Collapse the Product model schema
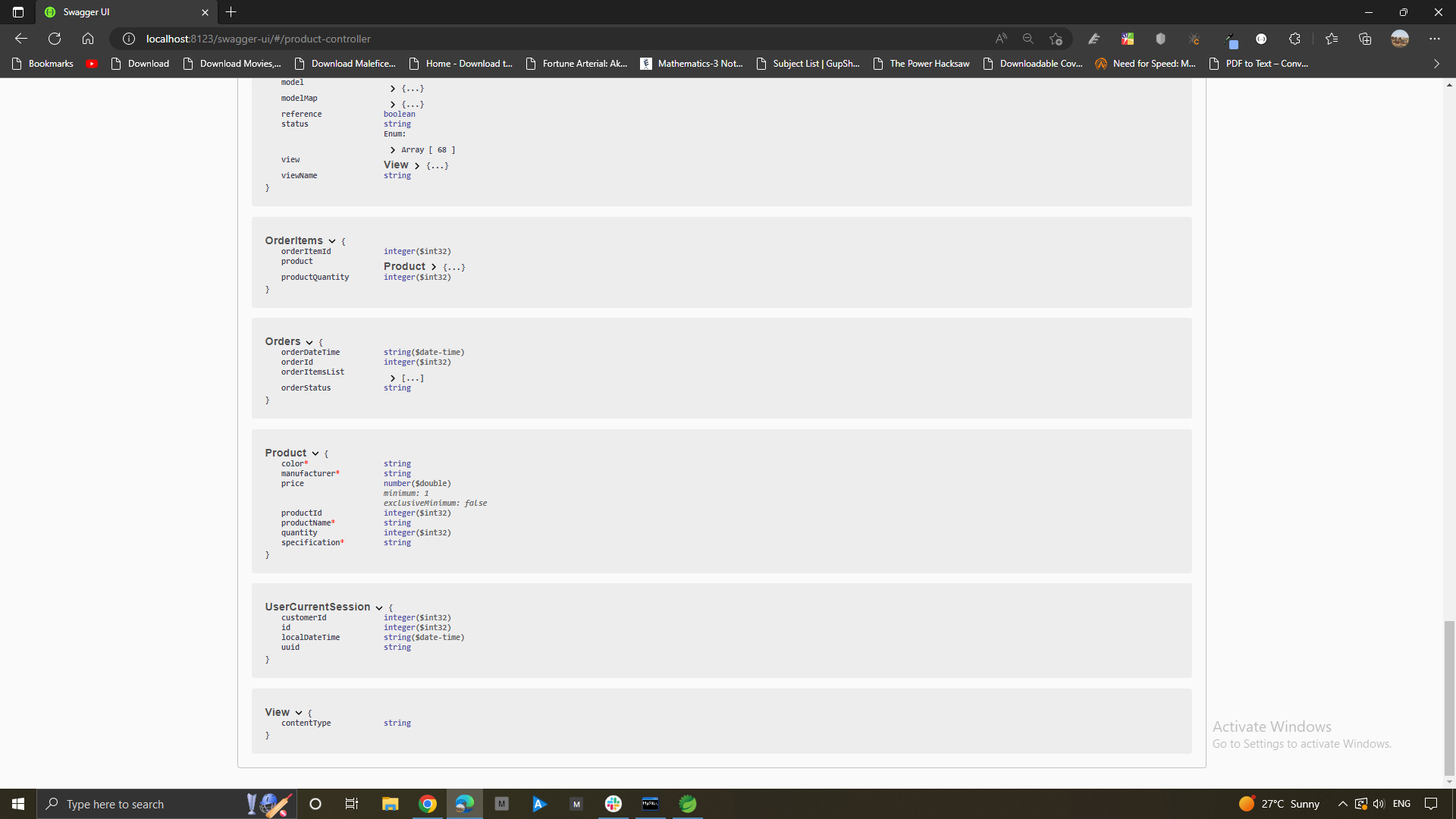 coord(315,453)
